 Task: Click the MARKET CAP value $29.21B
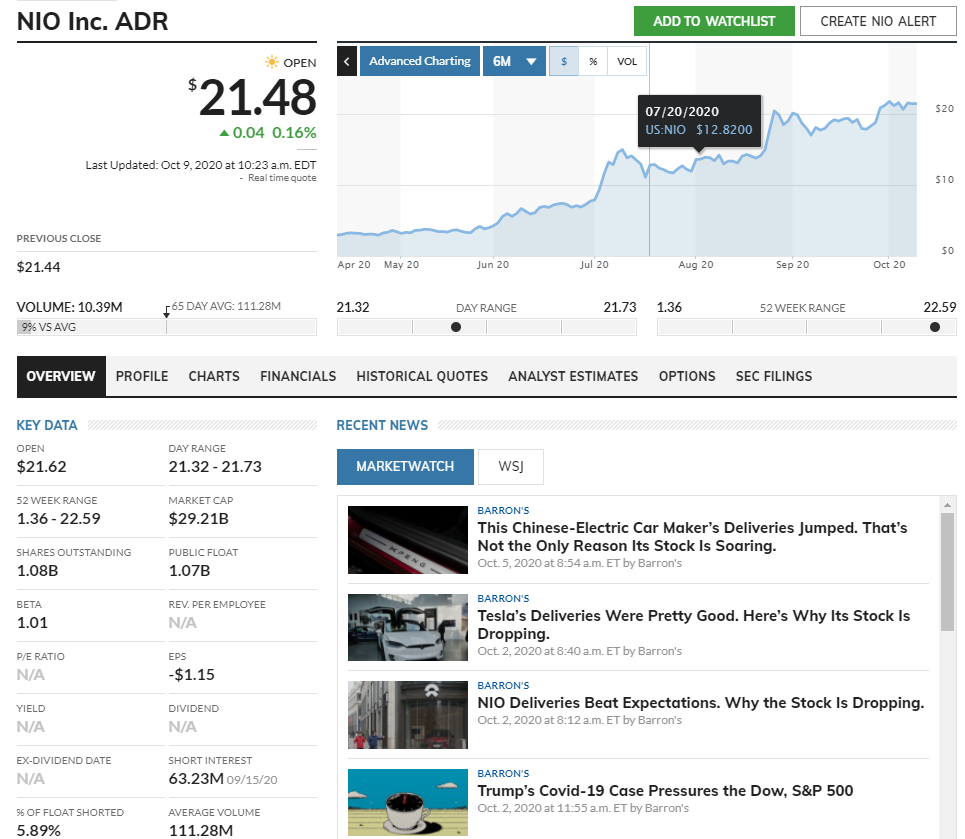coord(198,519)
